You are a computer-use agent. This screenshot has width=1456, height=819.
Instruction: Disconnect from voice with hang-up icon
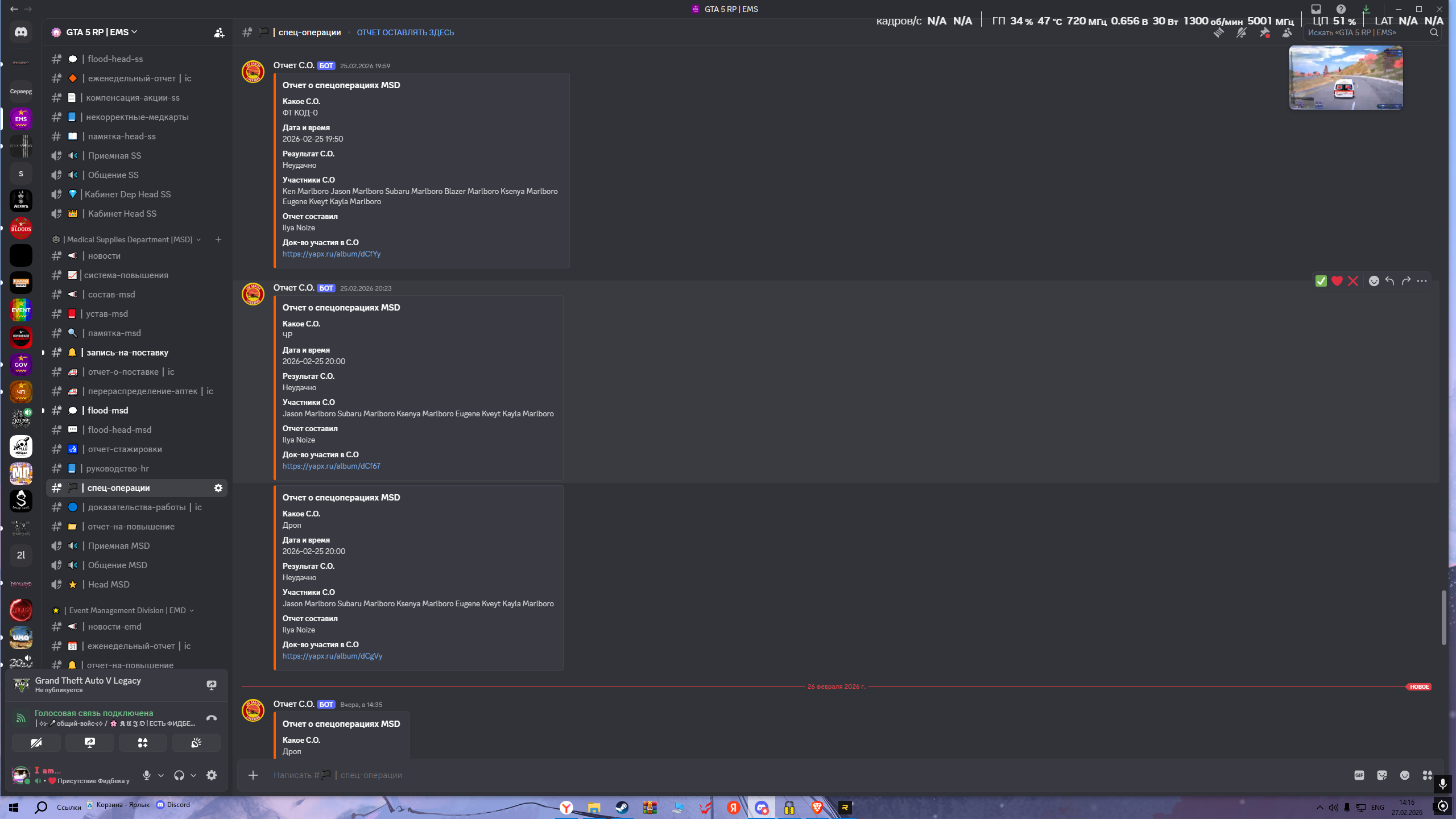(211, 718)
